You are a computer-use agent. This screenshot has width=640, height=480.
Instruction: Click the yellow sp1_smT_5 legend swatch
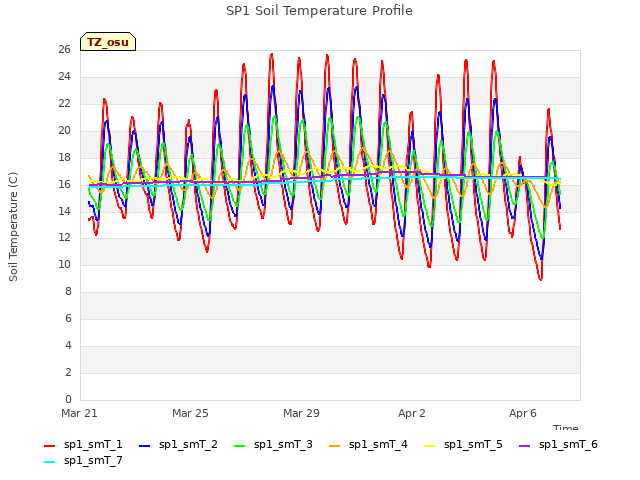429,446
